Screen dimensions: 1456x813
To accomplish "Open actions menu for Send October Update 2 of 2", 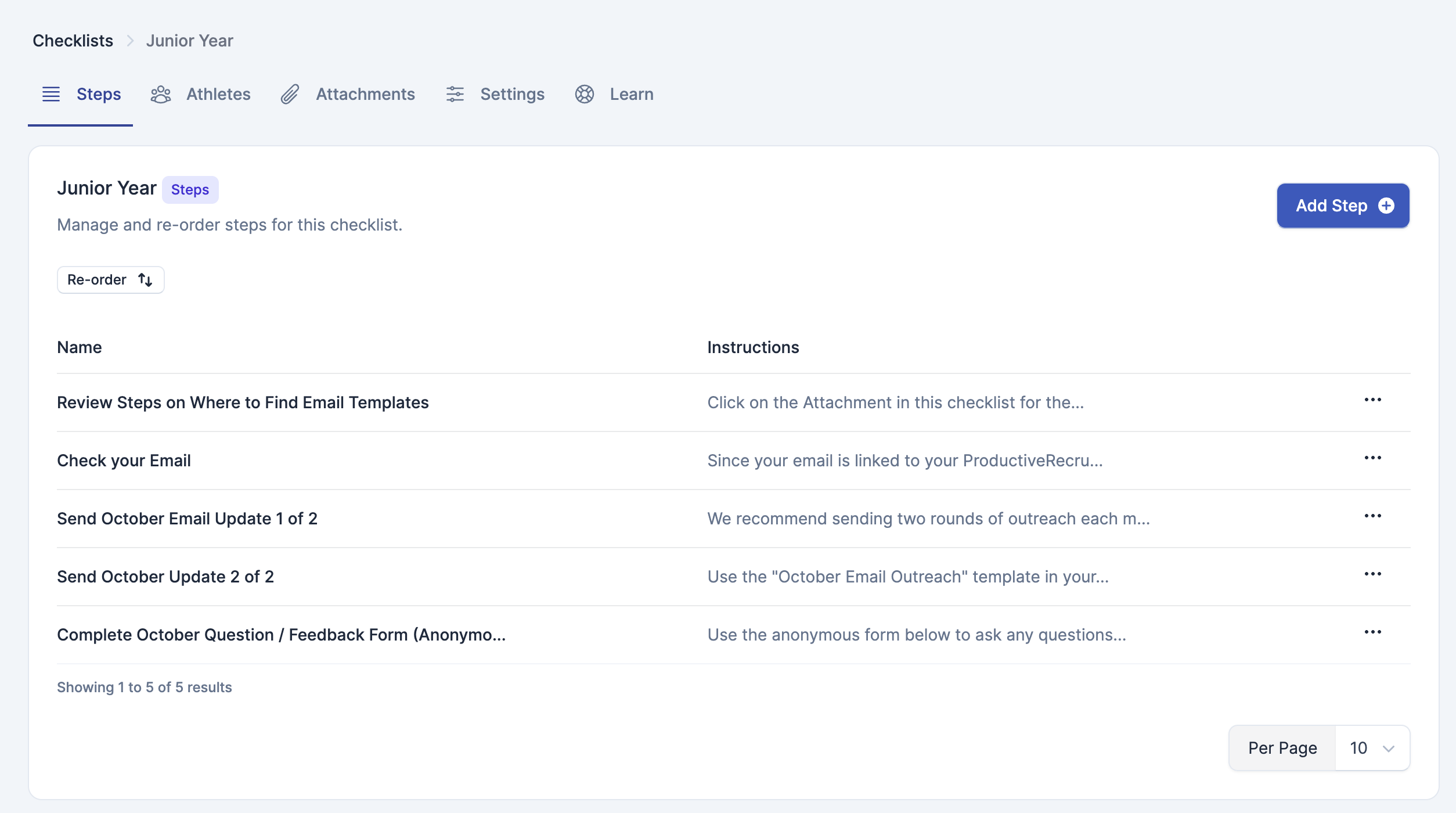I will (x=1372, y=574).
